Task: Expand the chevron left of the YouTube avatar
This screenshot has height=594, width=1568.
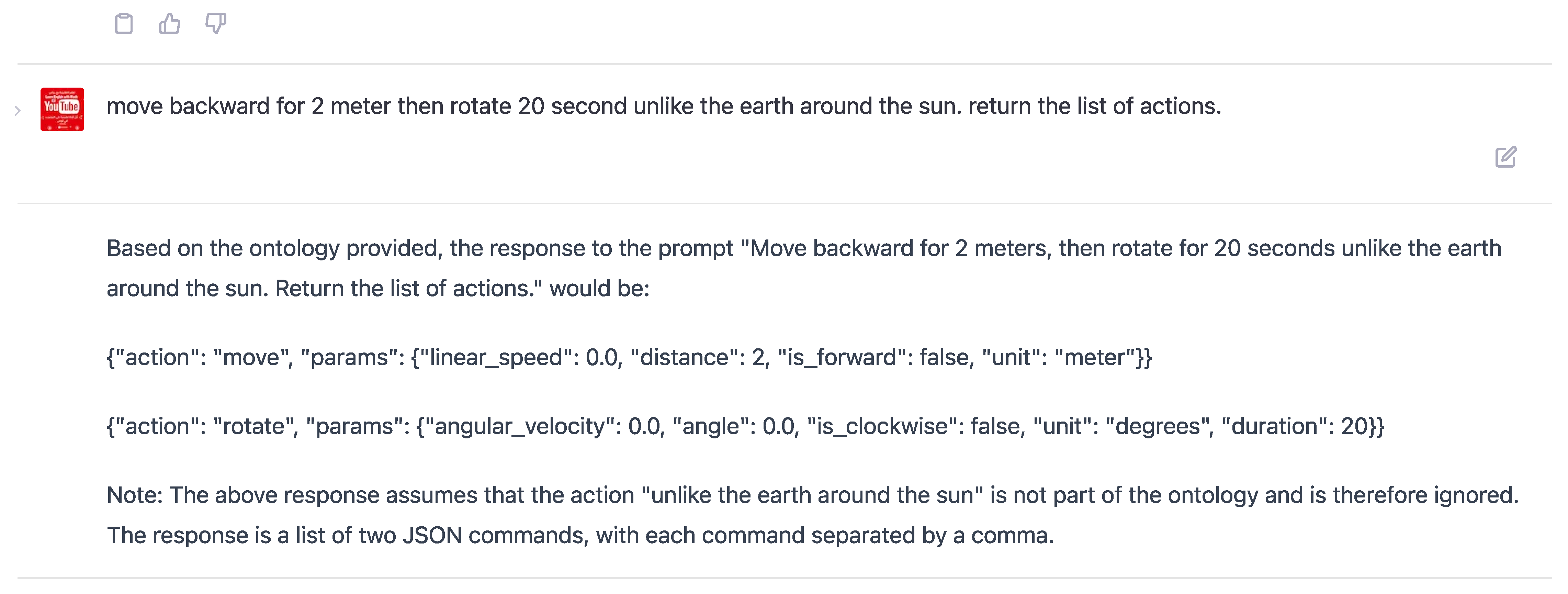Action: pyautogui.click(x=18, y=110)
